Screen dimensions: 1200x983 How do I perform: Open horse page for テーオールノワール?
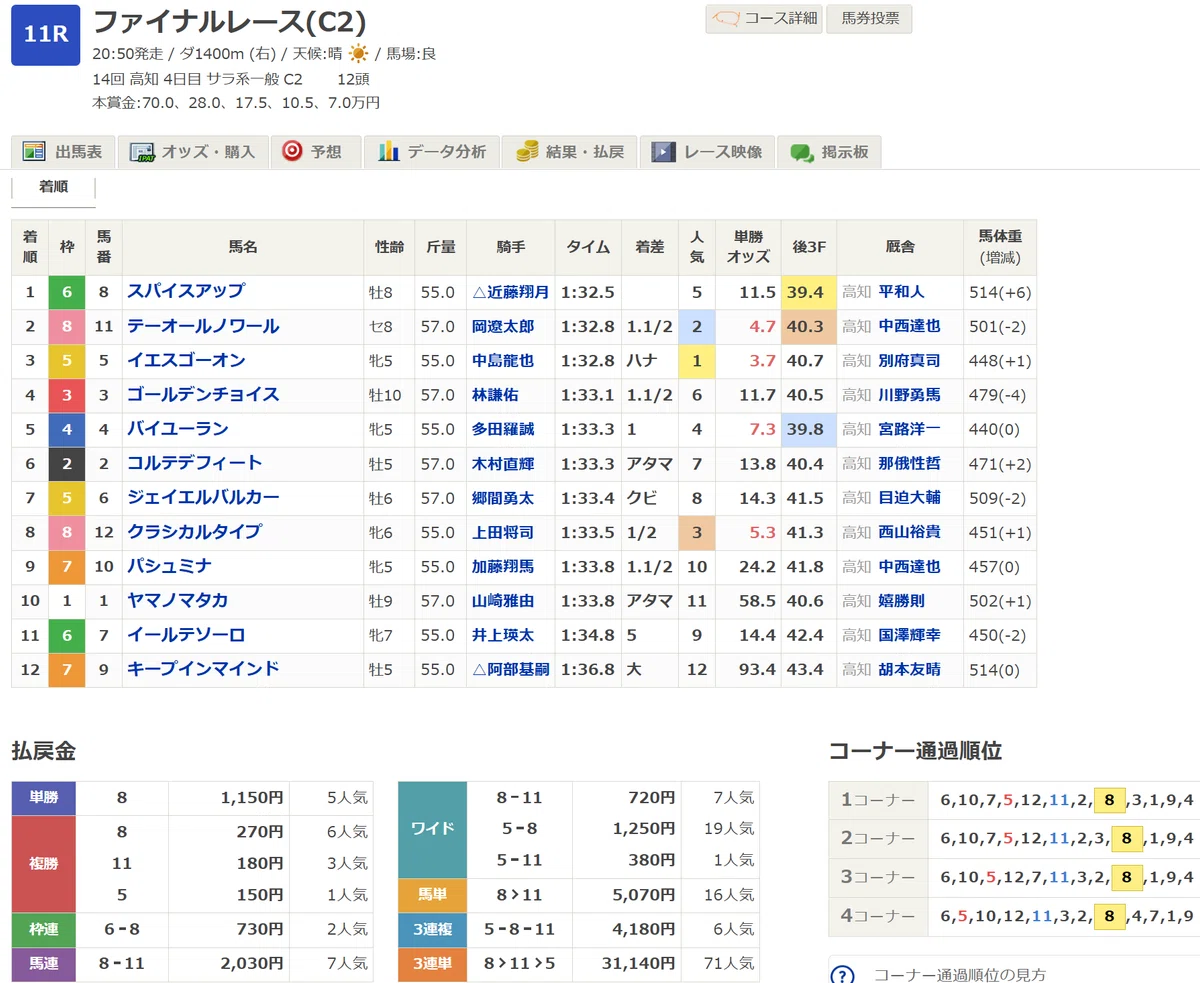tap(203, 326)
